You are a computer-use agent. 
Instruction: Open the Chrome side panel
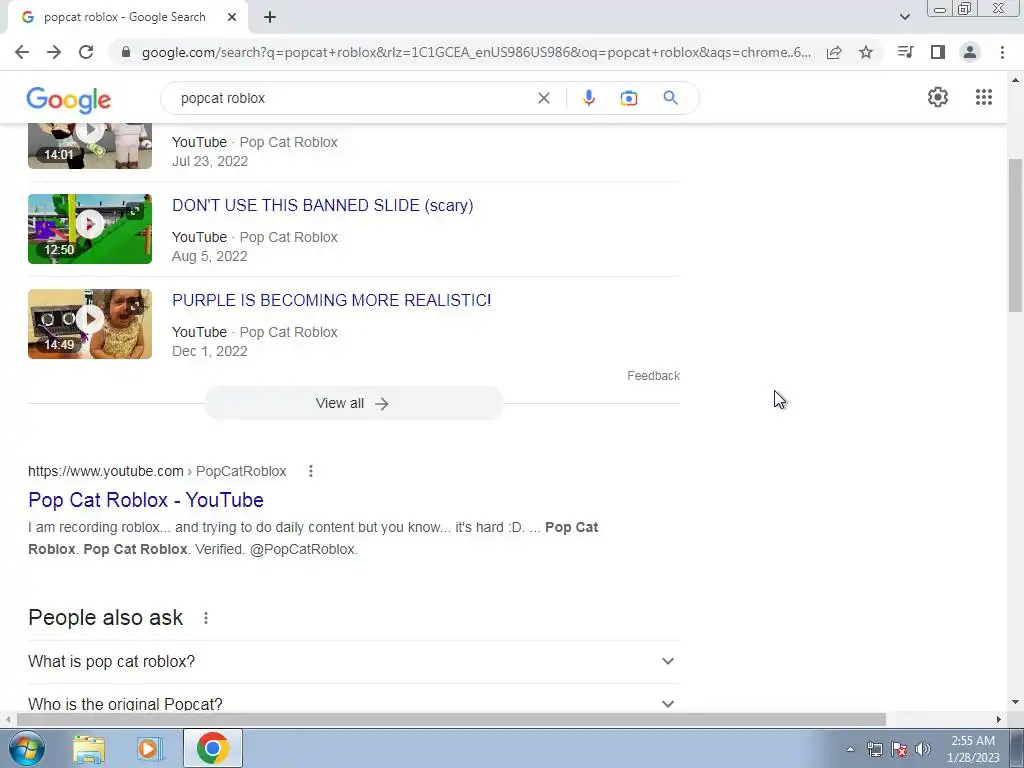pos(938,52)
